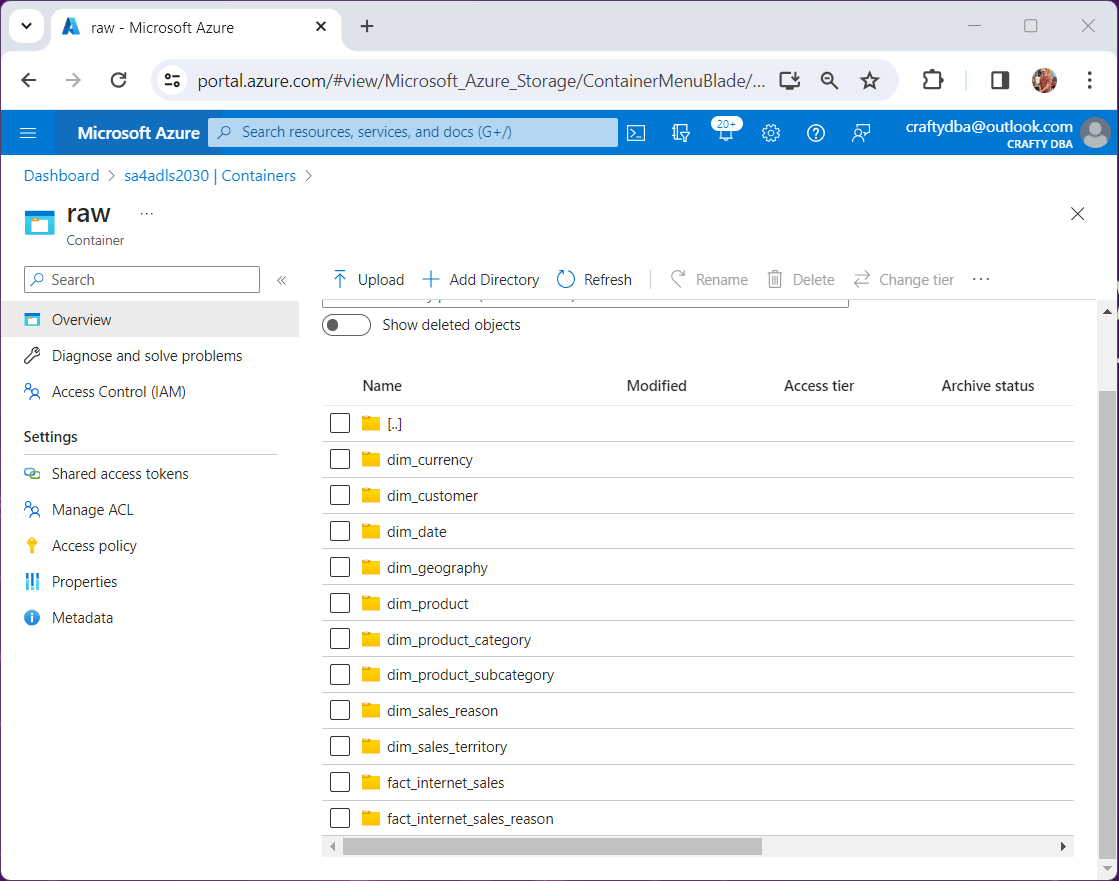Click Upload in the container toolbar

point(368,280)
